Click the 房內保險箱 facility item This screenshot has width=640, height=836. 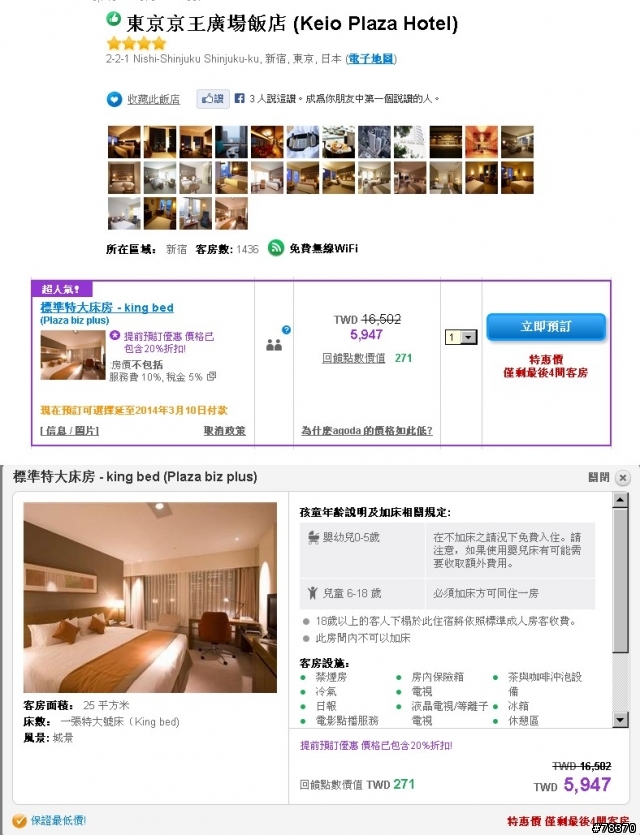pos(437,677)
